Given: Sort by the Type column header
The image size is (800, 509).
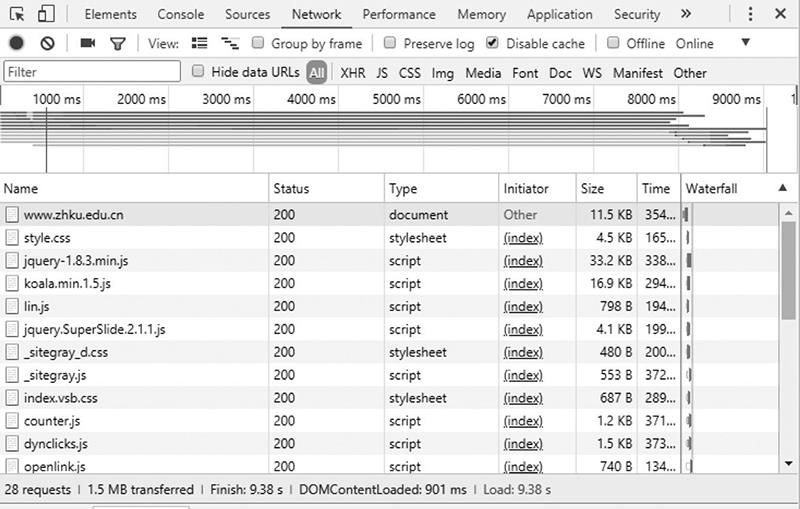Looking at the screenshot, I should (441, 188).
